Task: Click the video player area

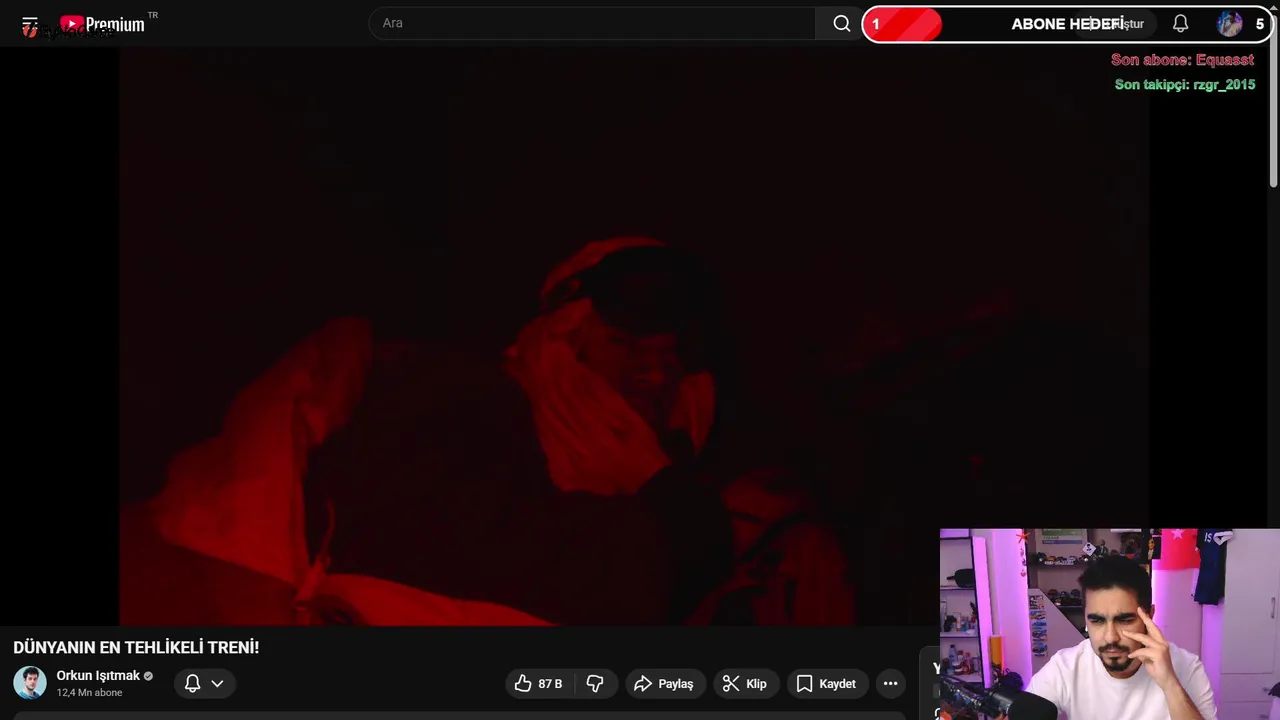Action: coord(634,337)
